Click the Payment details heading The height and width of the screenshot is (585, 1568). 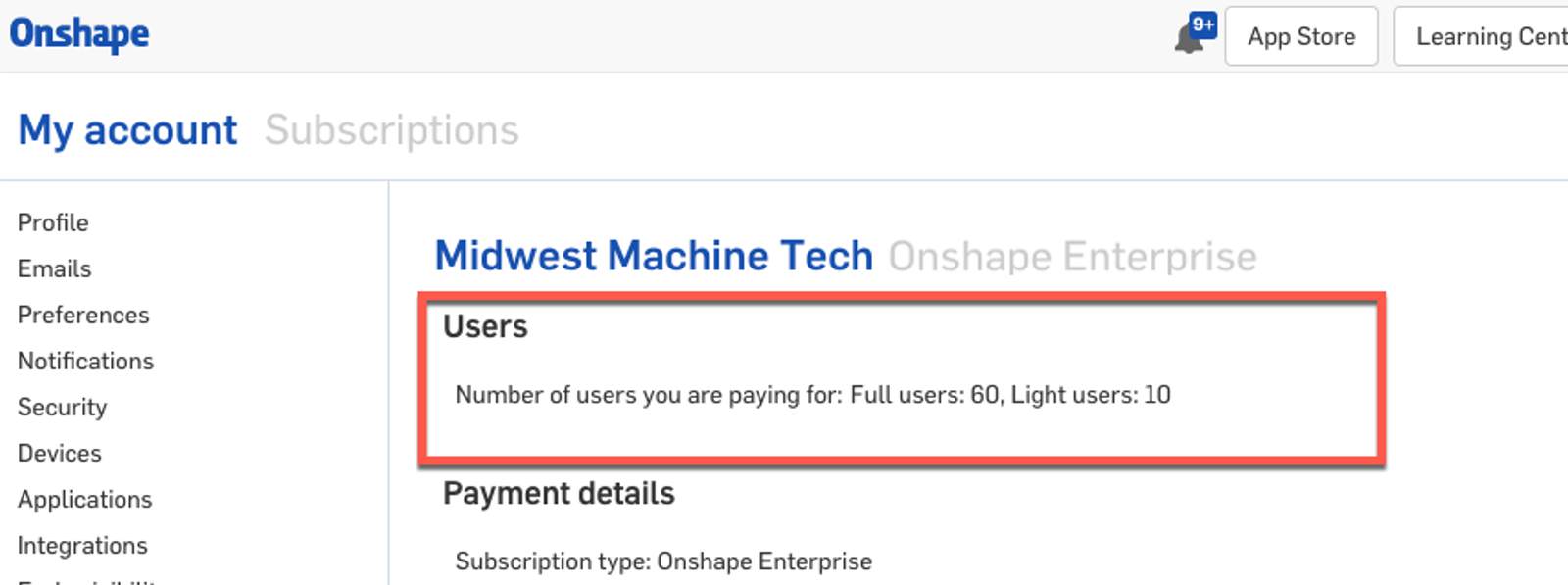click(x=559, y=493)
